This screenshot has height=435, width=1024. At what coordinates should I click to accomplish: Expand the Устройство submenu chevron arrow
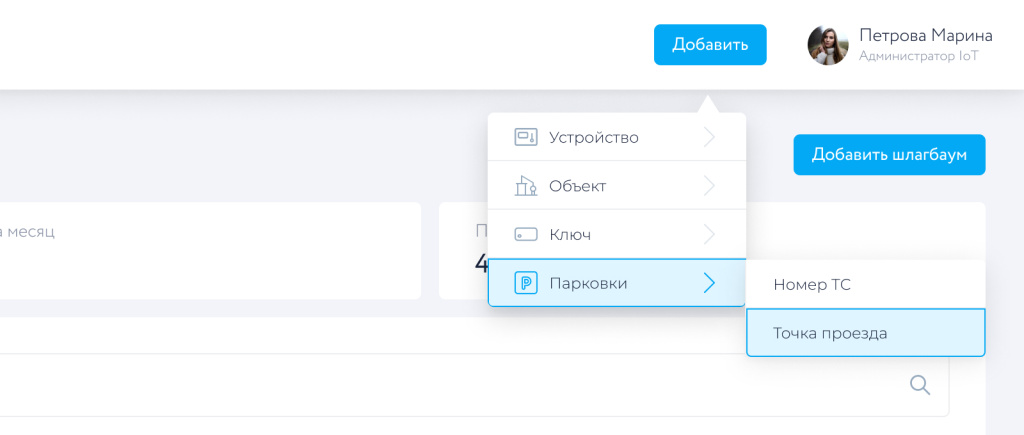click(x=709, y=137)
